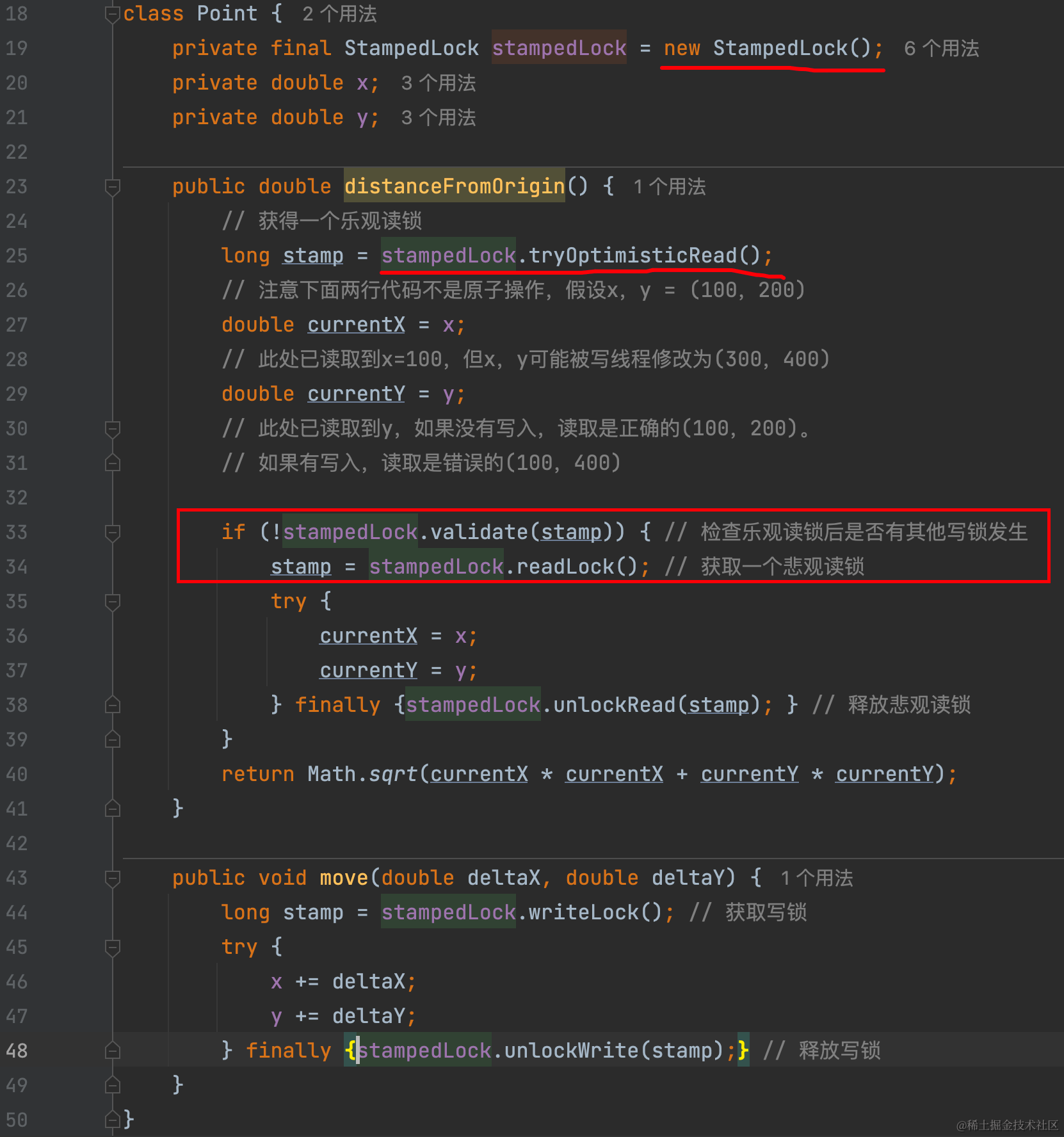Click the currentX variable declaration on line 27
1064x1137 pixels.
point(356,325)
